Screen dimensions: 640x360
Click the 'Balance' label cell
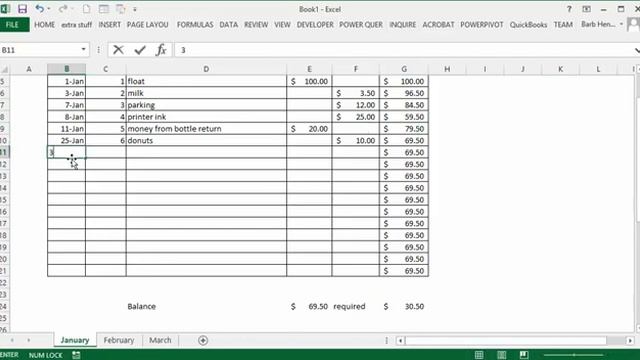click(x=206, y=306)
